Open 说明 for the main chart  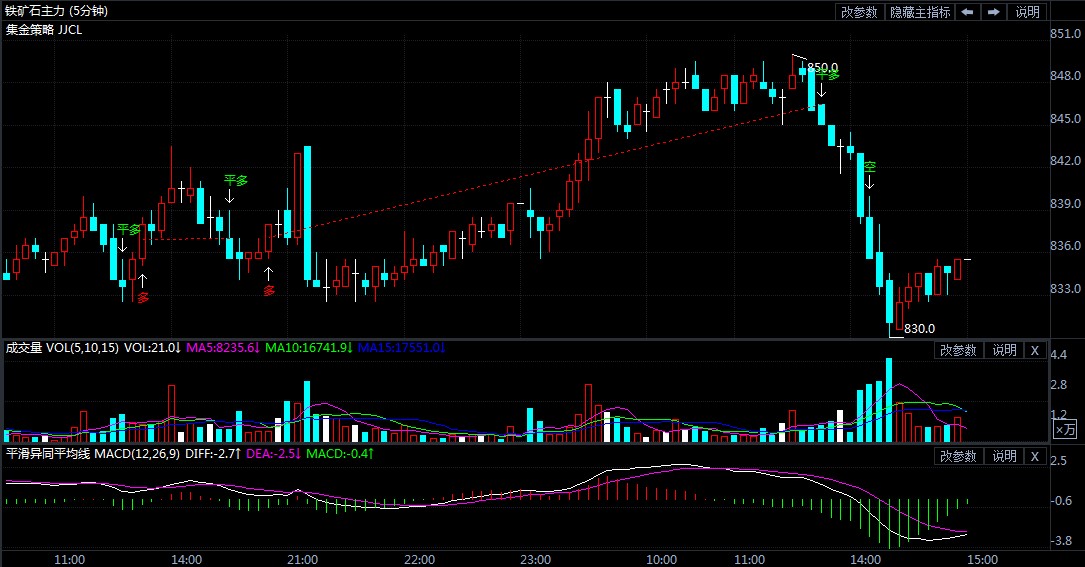click(1027, 12)
